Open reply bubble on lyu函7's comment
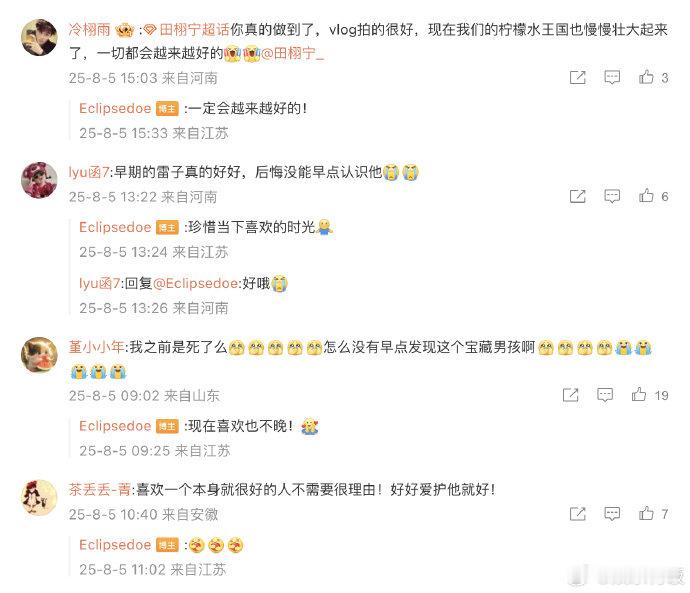Image resolution: width=690 pixels, height=593 pixels. tap(612, 196)
